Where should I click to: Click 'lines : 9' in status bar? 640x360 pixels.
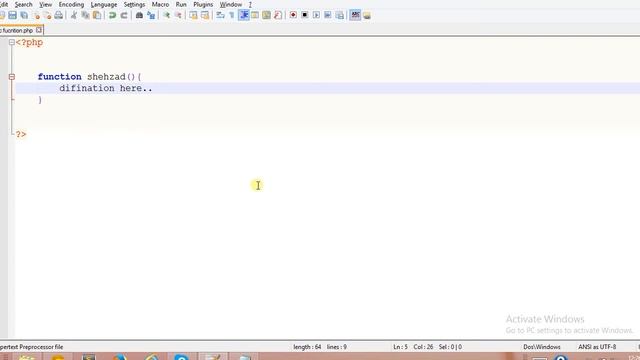point(337,347)
